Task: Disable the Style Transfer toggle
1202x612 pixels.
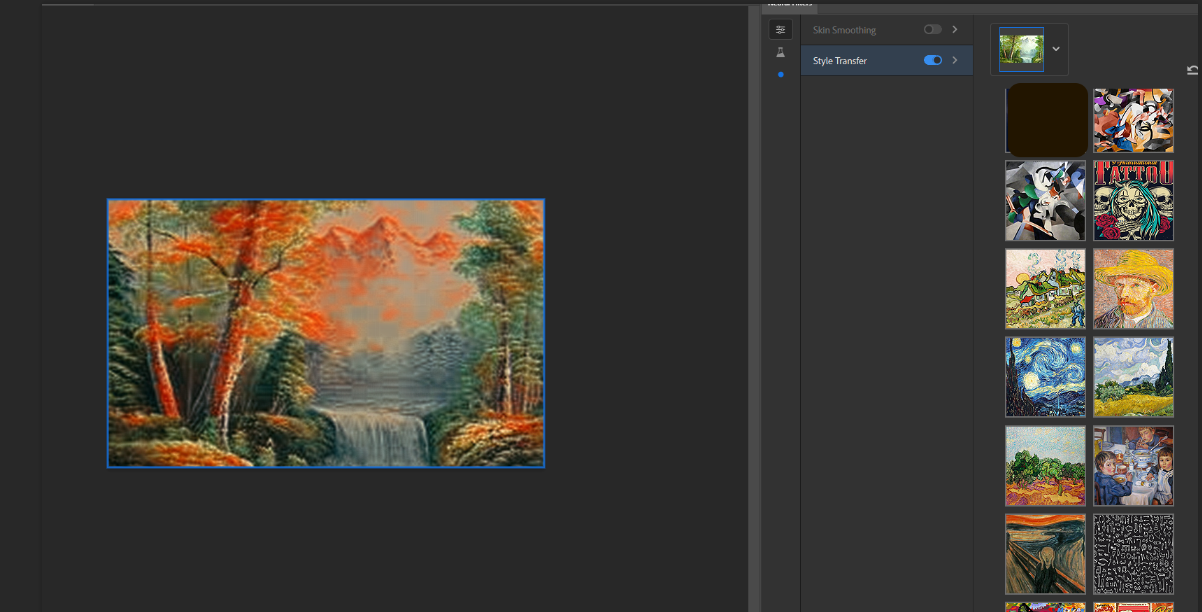Action: (x=932, y=60)
